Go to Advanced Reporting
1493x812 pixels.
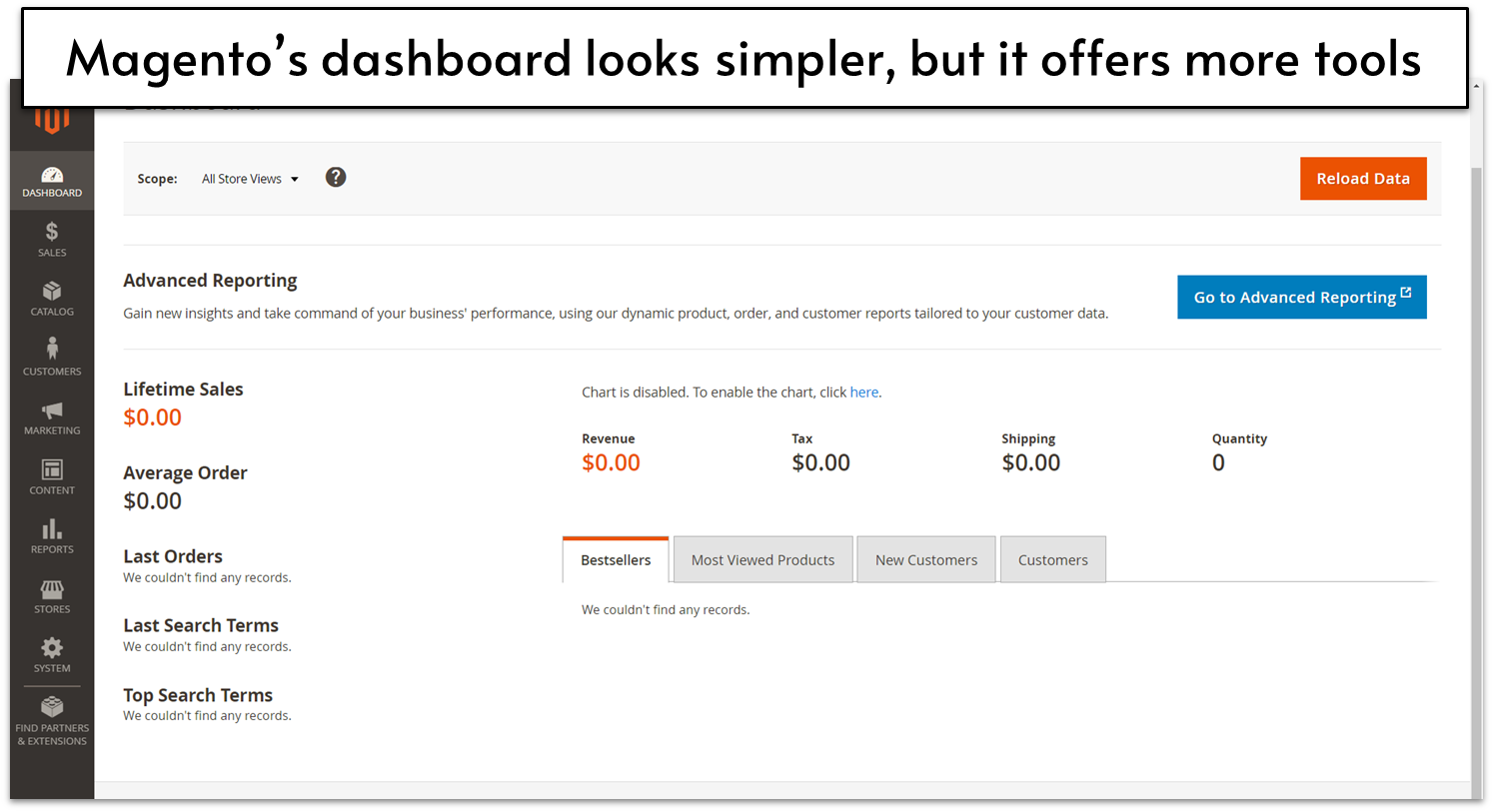pyautogui.click(x=1301, y=297)
